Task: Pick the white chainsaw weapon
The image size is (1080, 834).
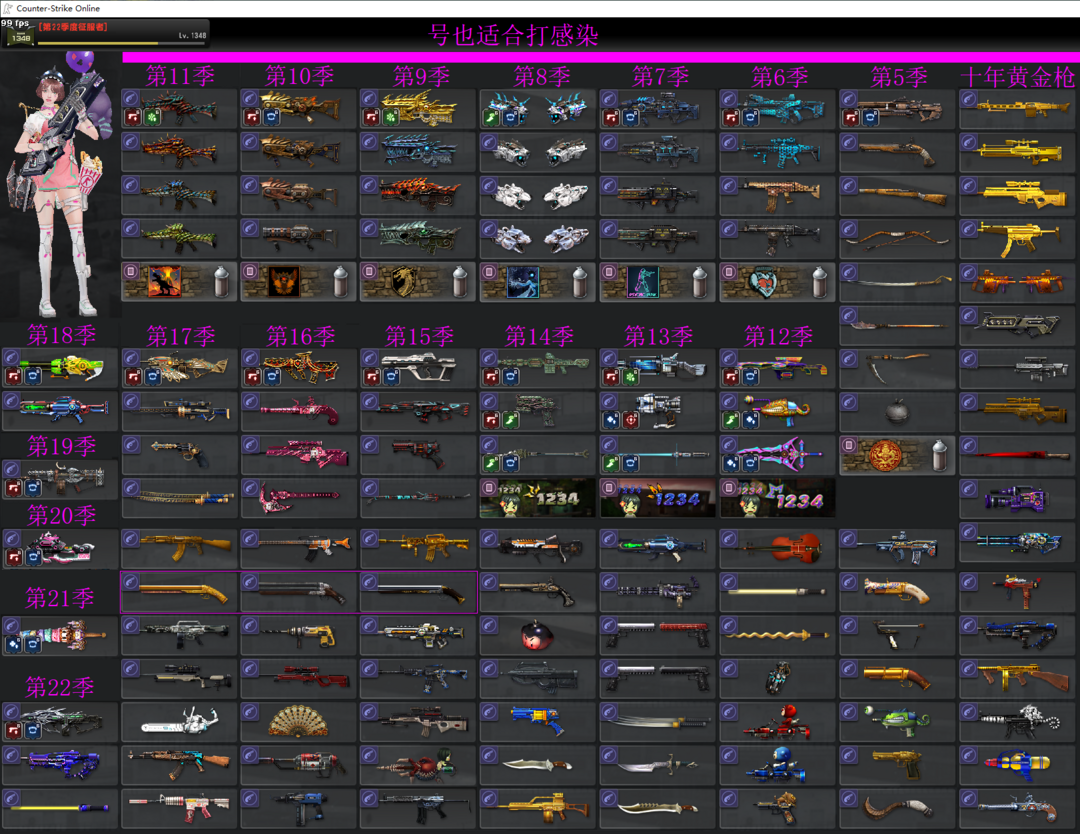Action: click(179, 722)
